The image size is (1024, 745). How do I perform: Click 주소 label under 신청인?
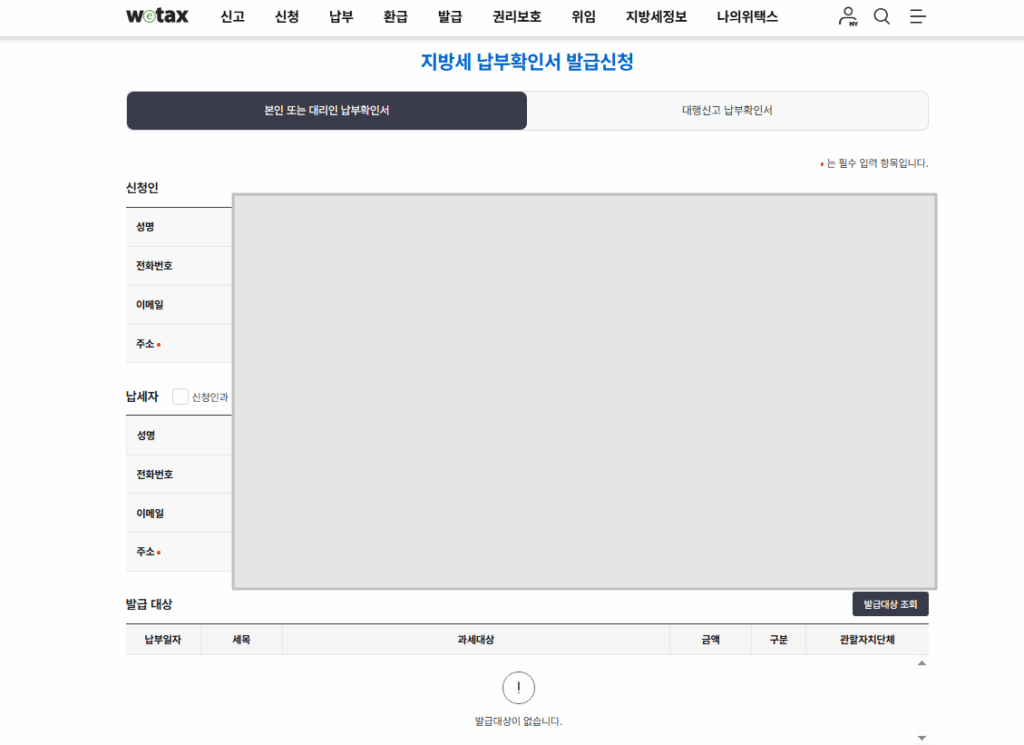pos(145,343)
